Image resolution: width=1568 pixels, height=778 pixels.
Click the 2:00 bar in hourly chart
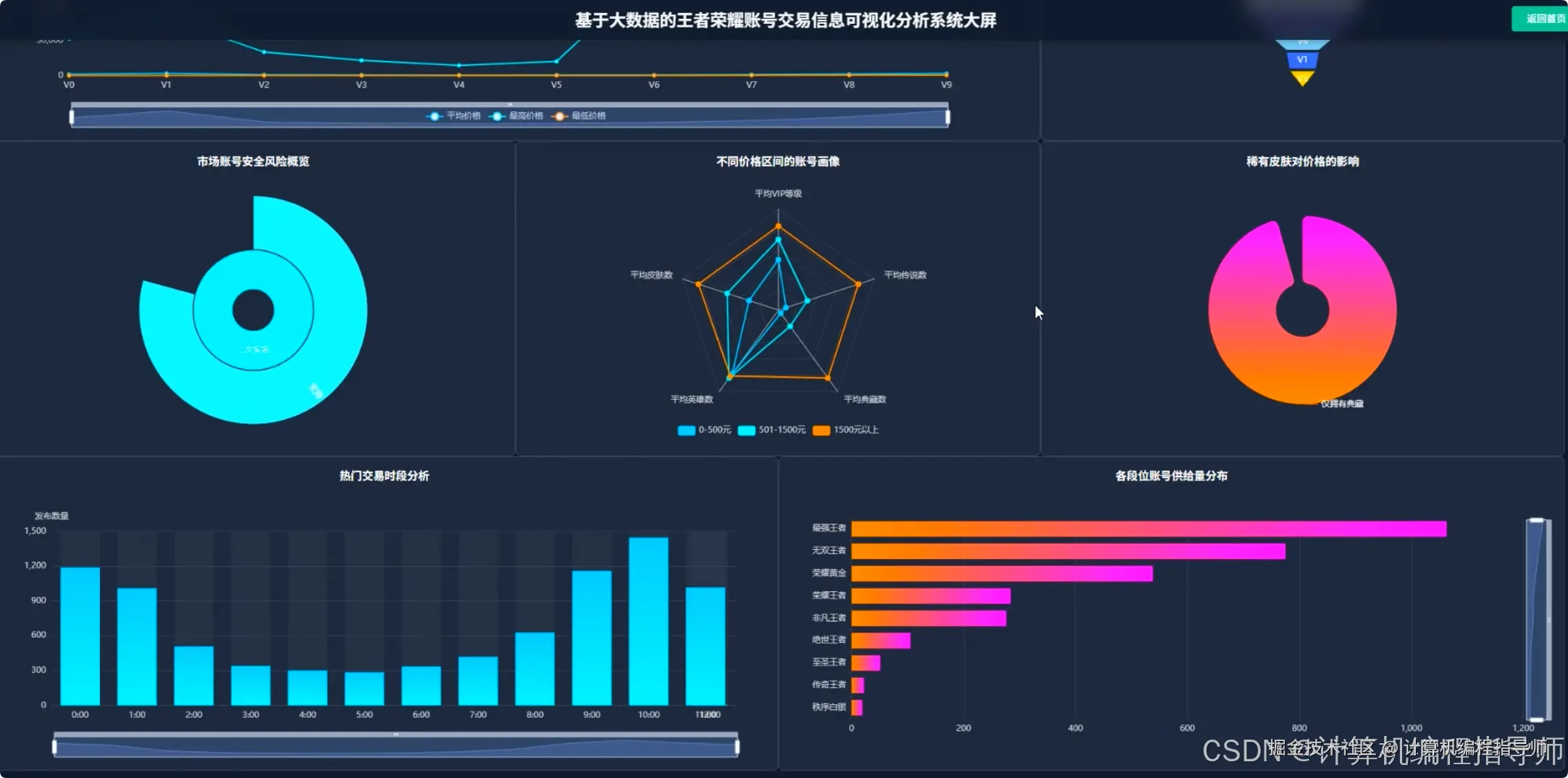[x=193, y=675]
